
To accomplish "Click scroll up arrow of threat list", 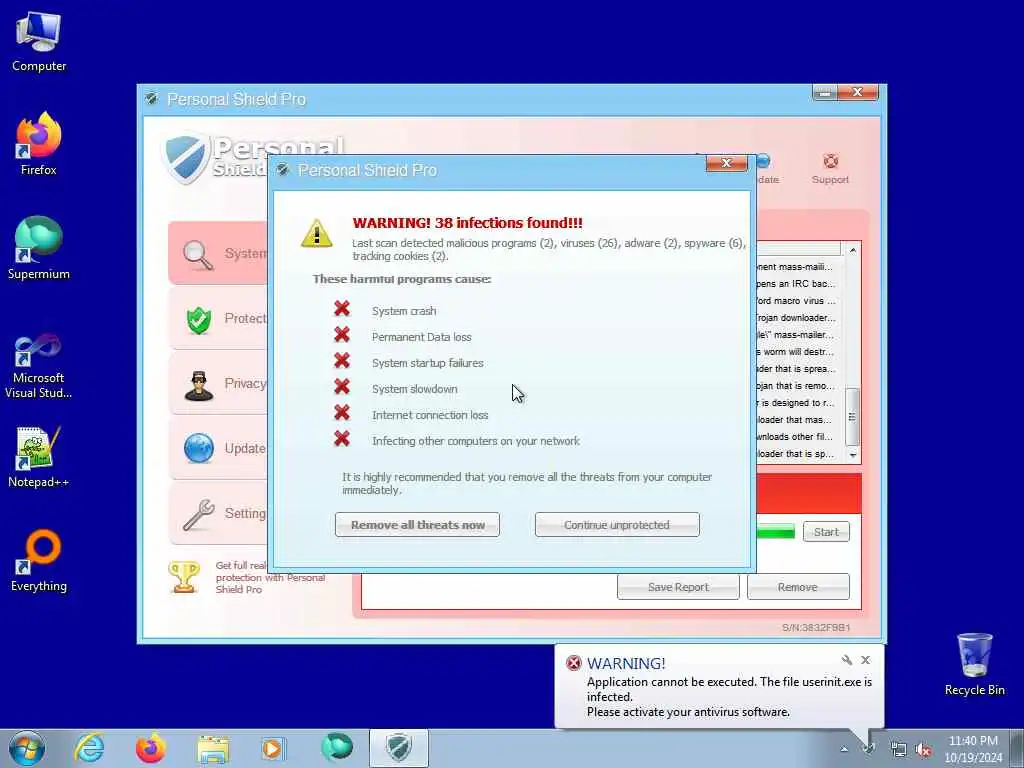I will point(852,250).
